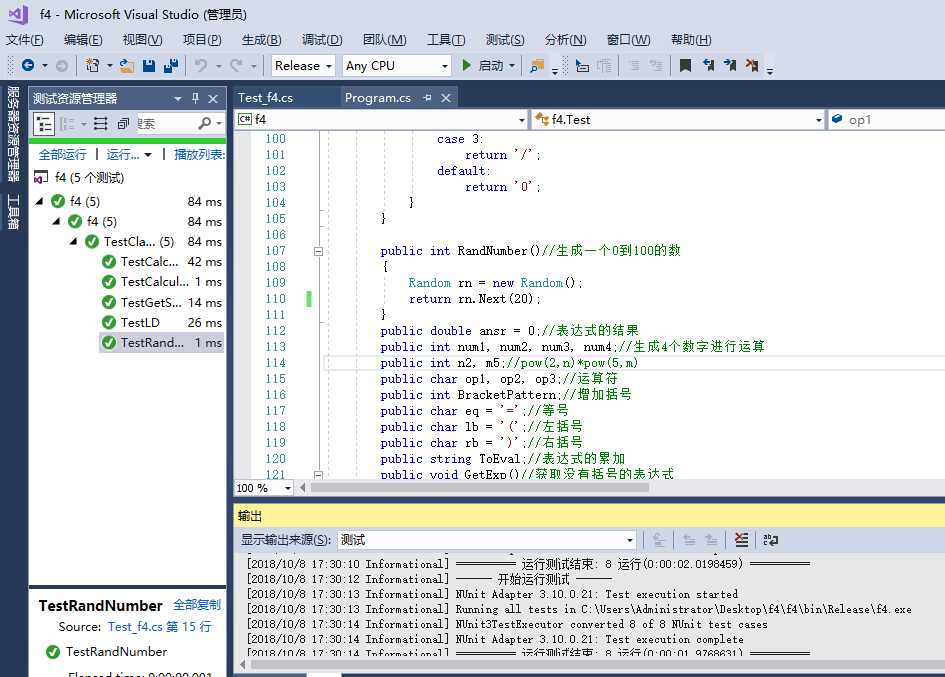This screenshot has width=945, height=677.
Task: Start debugging with the green play icon
Action: [466, 65]
